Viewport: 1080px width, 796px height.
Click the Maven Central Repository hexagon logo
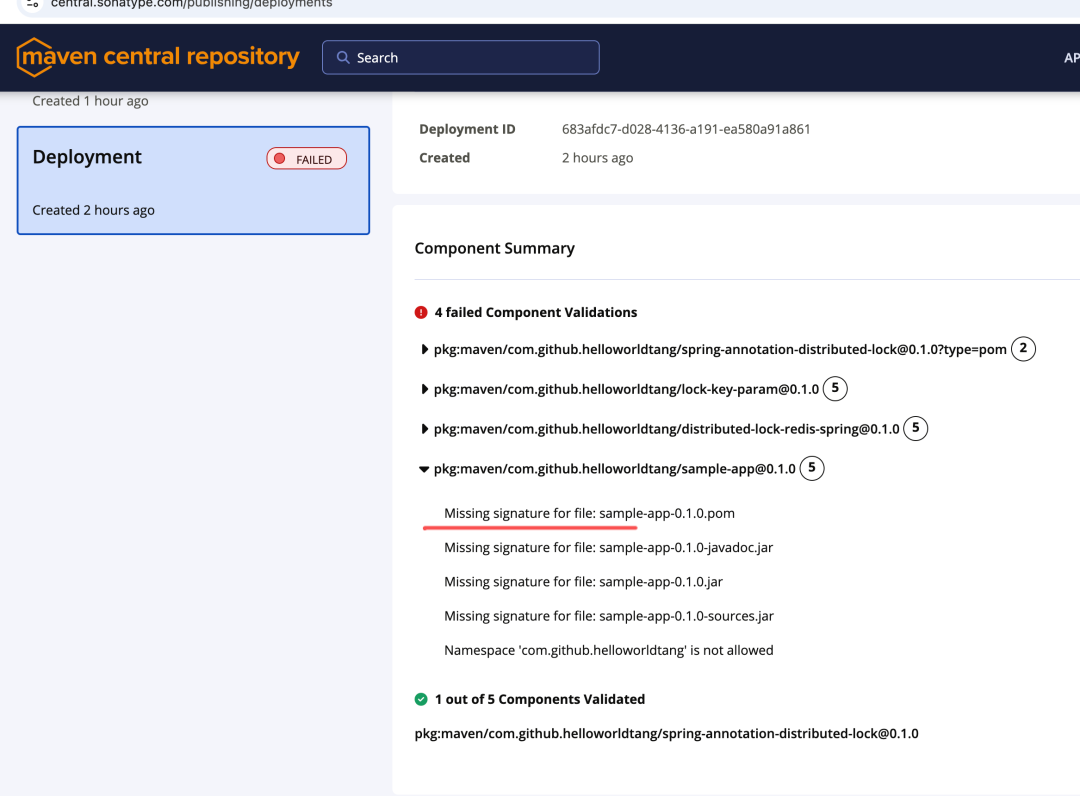[x=34, y=57]
